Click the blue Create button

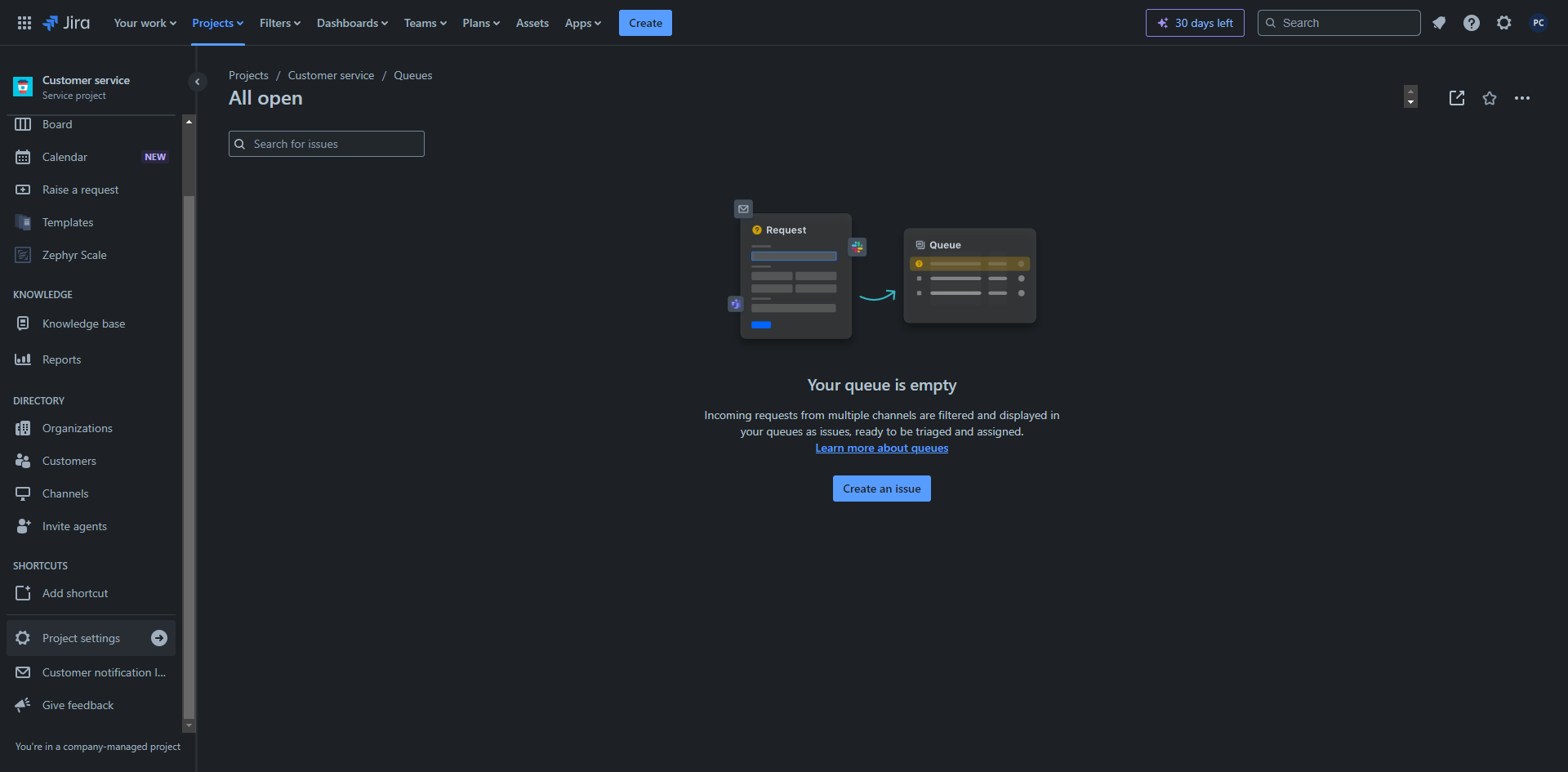point(645,23)
